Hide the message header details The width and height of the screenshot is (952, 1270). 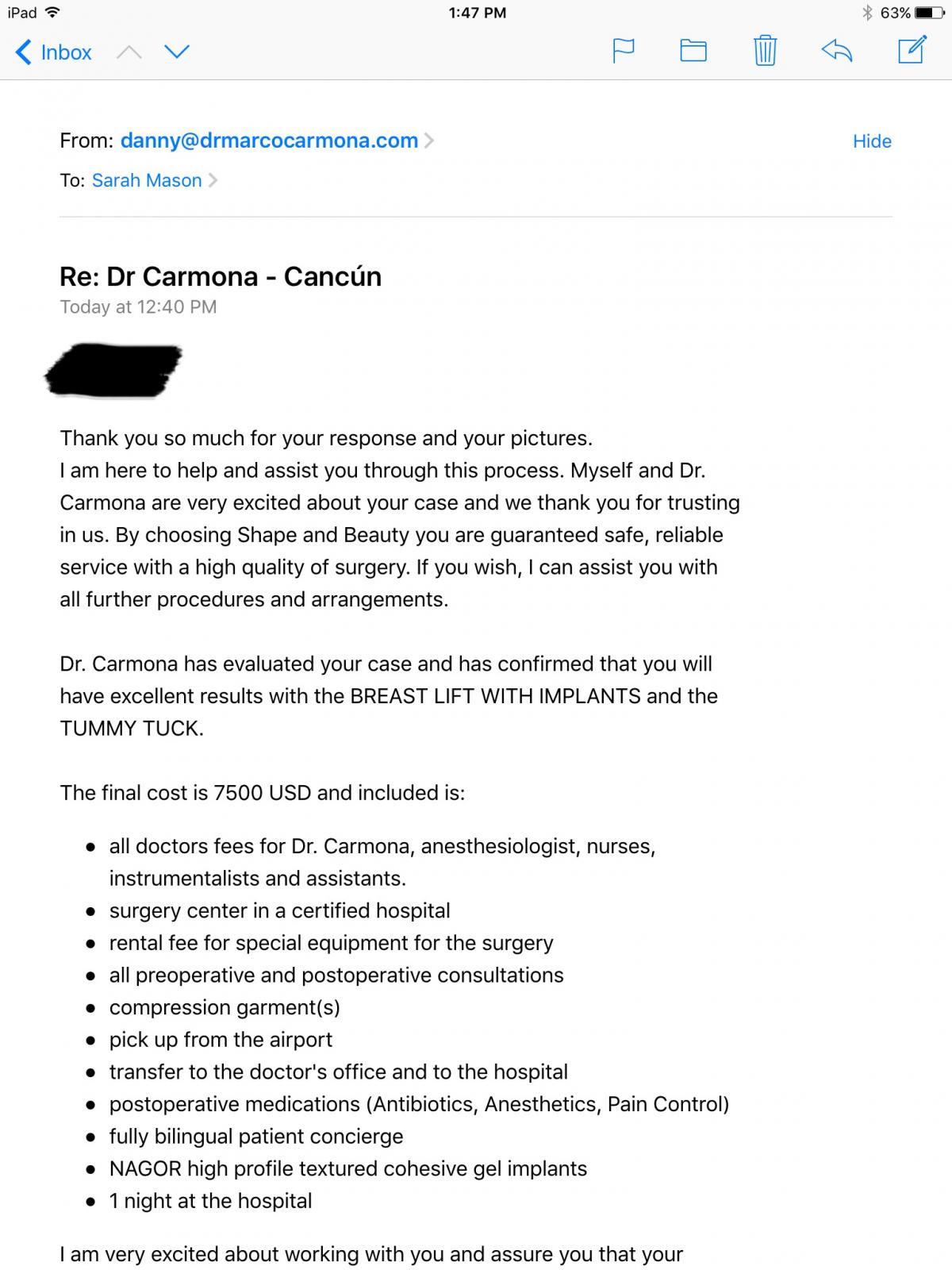(872, 141)
